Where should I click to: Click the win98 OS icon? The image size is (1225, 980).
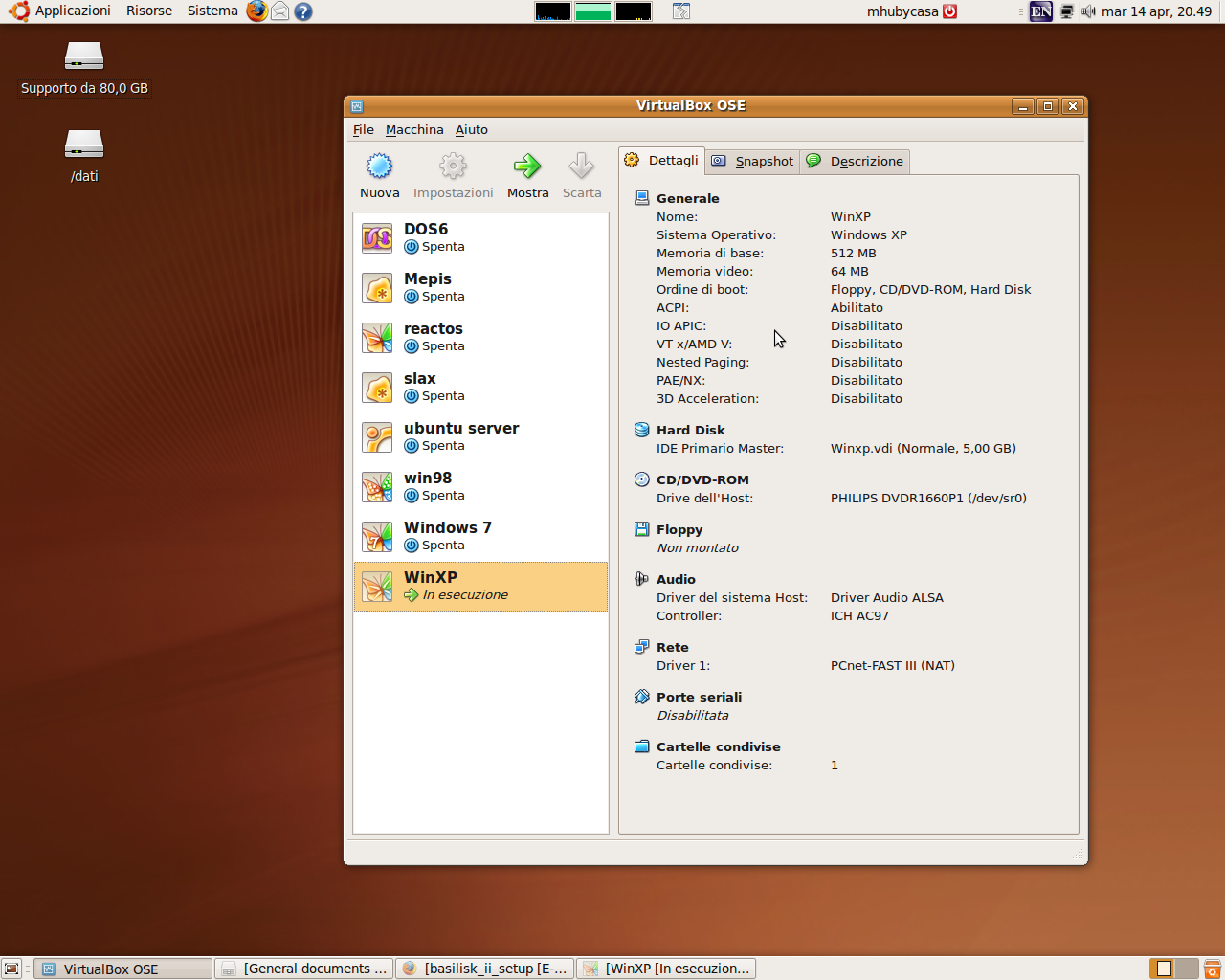coord(377,487)
